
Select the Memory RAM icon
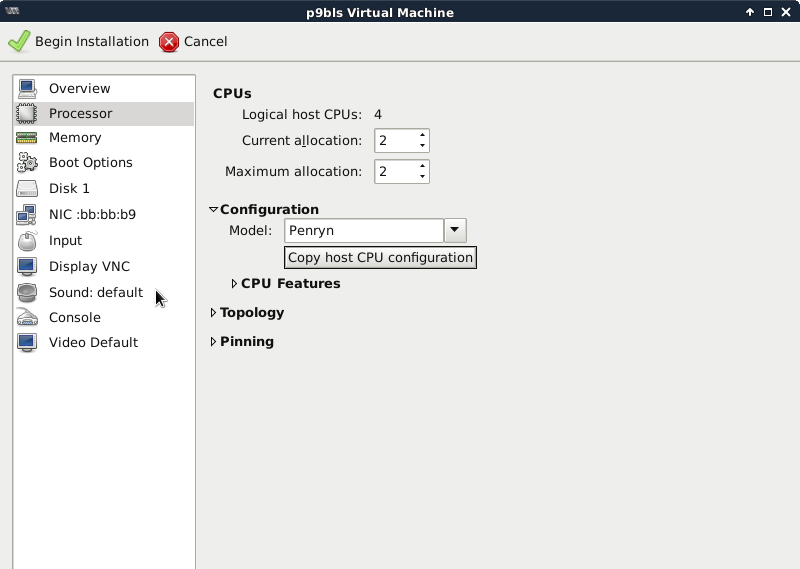pyautogui.click(x=27, y=138)
